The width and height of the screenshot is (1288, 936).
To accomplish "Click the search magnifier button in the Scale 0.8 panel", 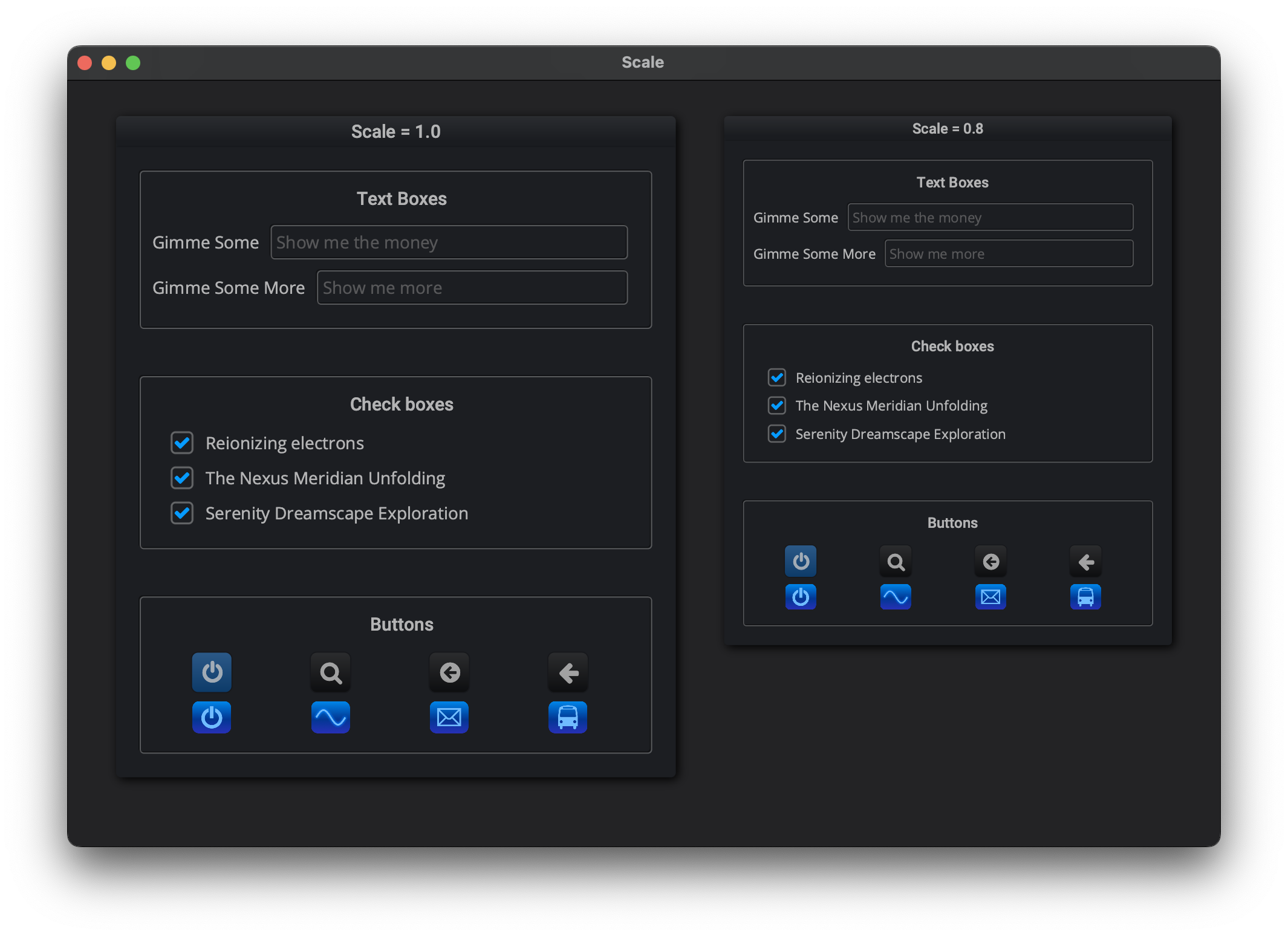I will coord(896,561).
